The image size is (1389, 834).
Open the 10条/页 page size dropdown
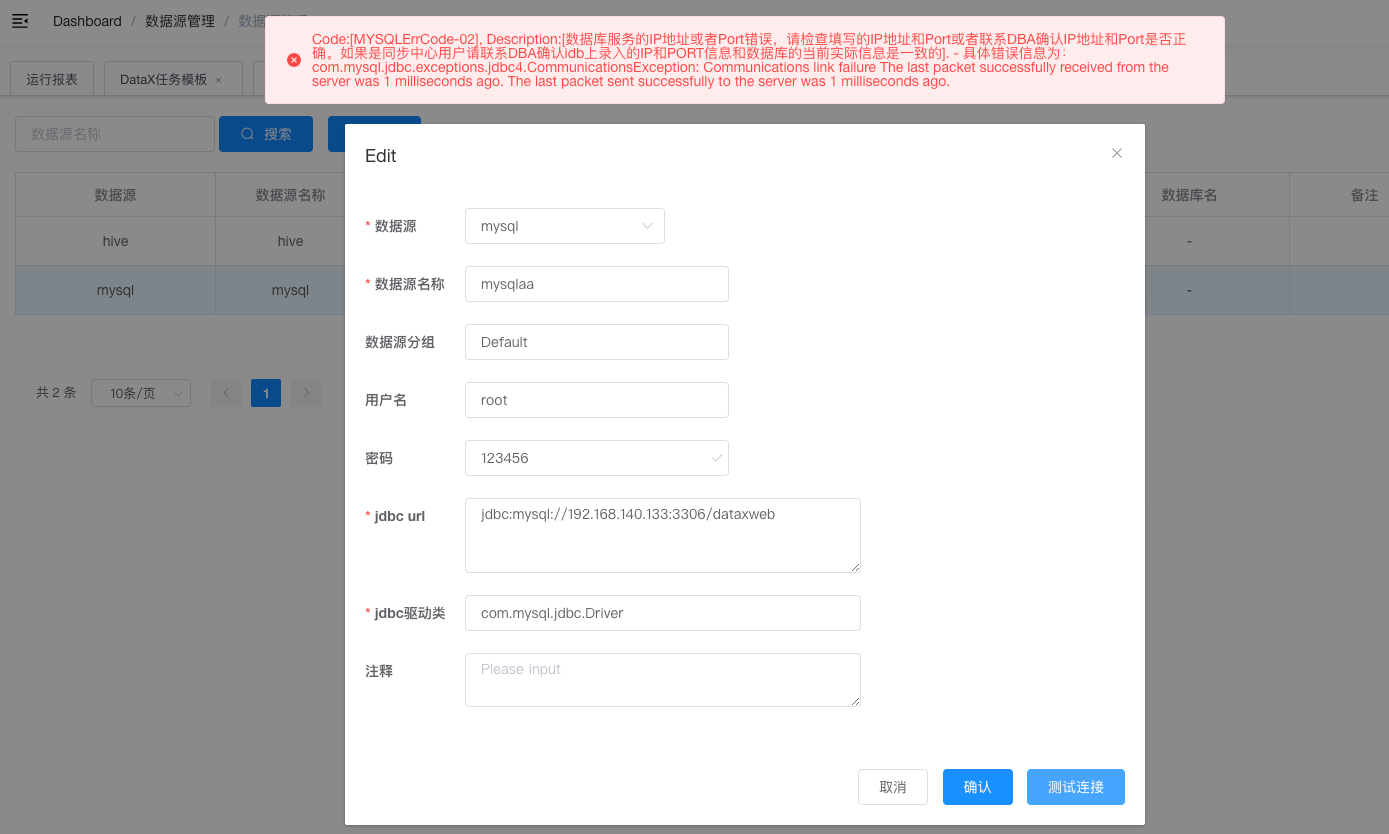(141, 393)
